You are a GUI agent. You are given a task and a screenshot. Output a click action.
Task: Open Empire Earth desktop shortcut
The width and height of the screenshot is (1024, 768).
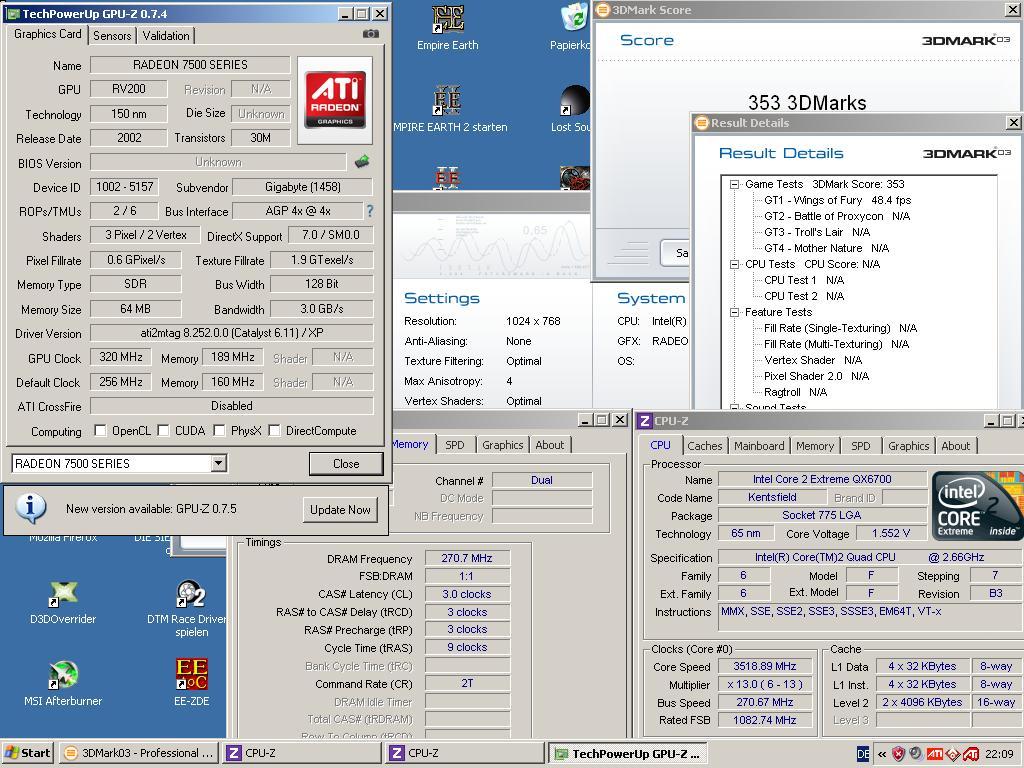(x=447, y=27)
